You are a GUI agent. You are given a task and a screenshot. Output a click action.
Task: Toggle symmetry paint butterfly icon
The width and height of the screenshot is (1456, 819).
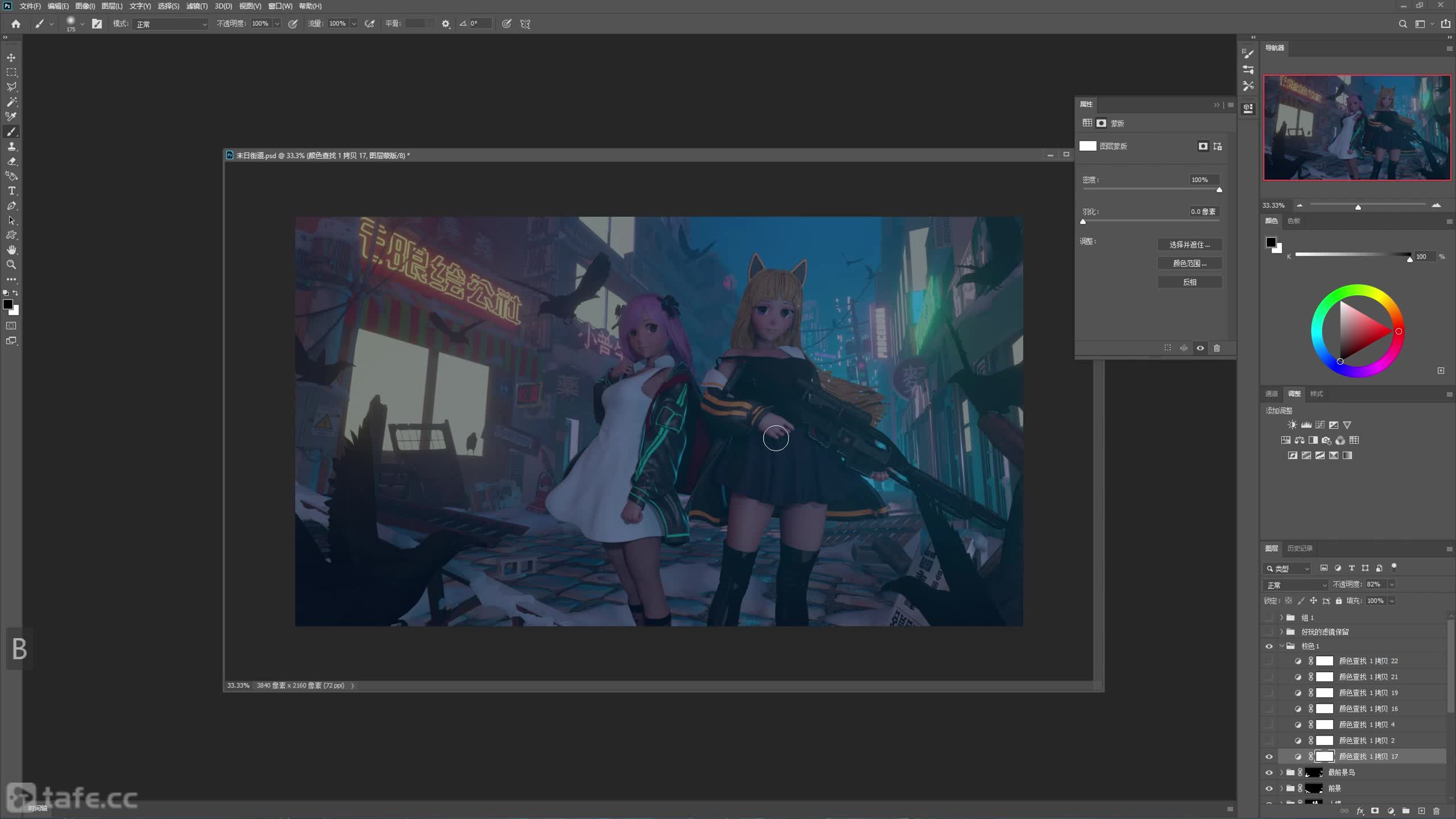coord(525,24)
